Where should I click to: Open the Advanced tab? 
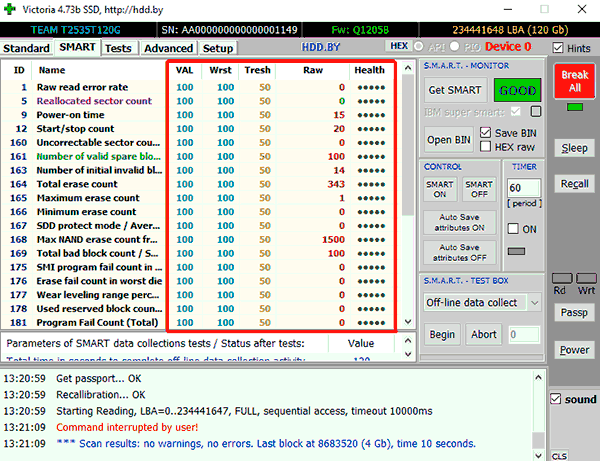[168, 48]
